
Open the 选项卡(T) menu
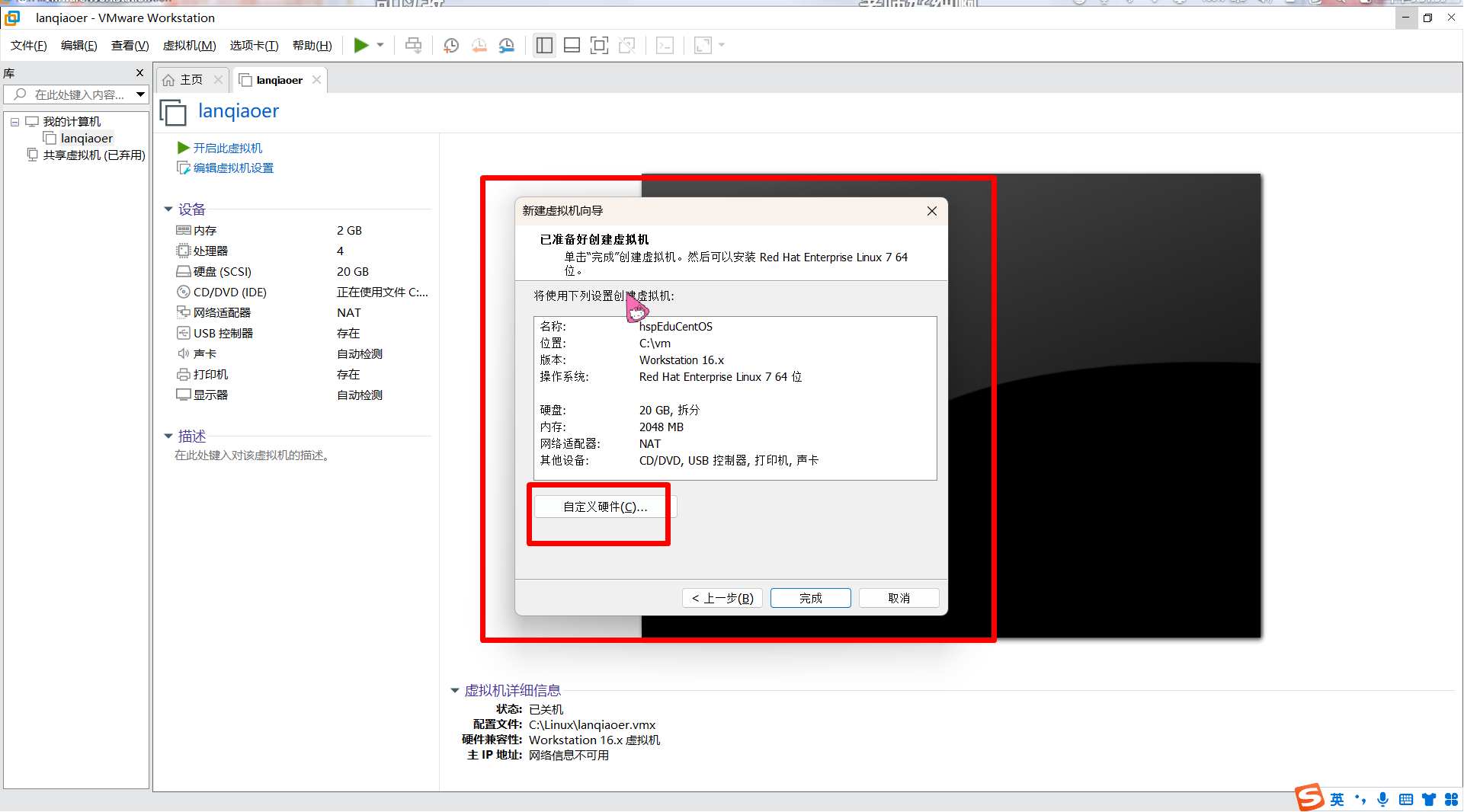(x=255, y=46)
